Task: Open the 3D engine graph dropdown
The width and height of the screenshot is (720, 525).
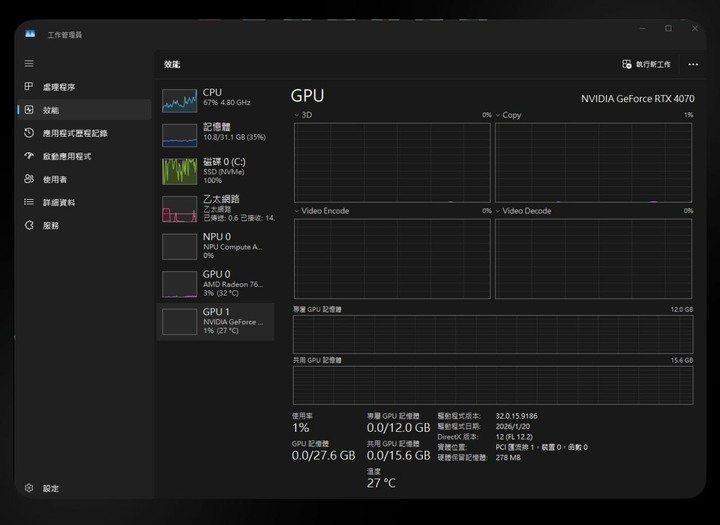Action: point(297,115)
